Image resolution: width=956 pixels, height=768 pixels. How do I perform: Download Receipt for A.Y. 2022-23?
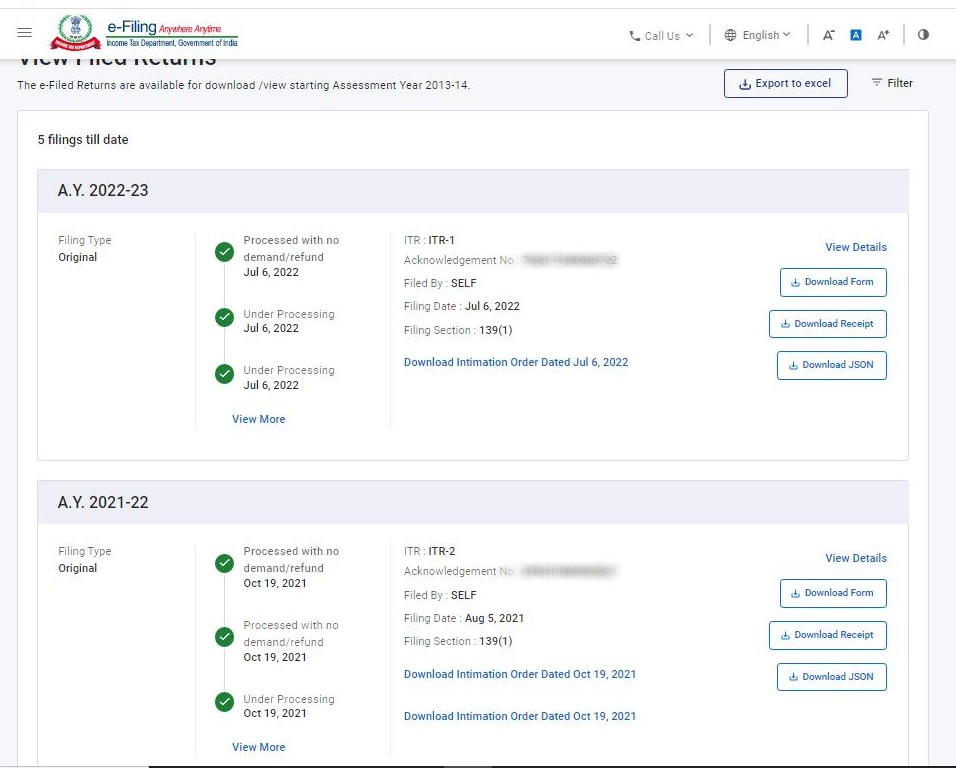click(x=827, y=324)
